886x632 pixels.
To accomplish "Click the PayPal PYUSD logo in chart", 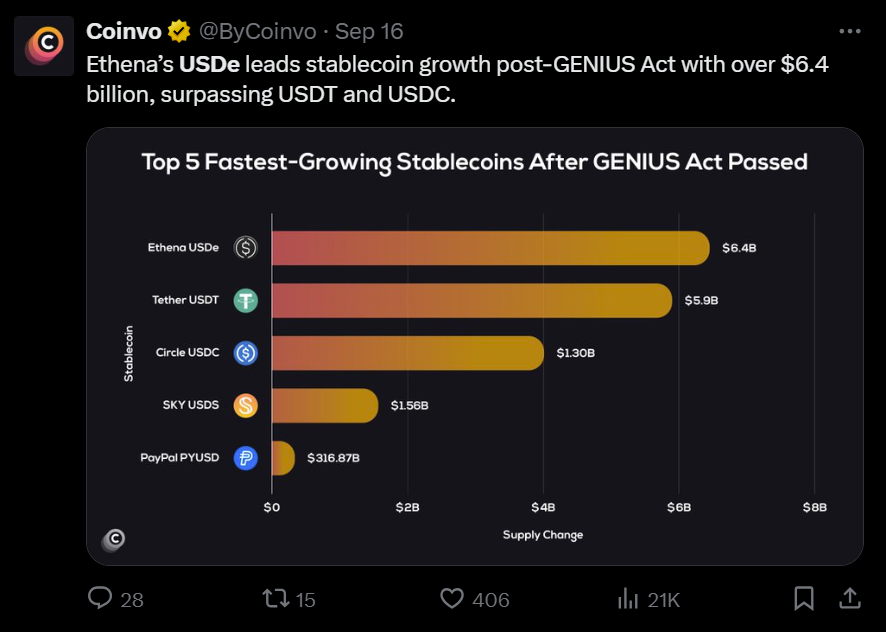I will (x=245, y=458).
